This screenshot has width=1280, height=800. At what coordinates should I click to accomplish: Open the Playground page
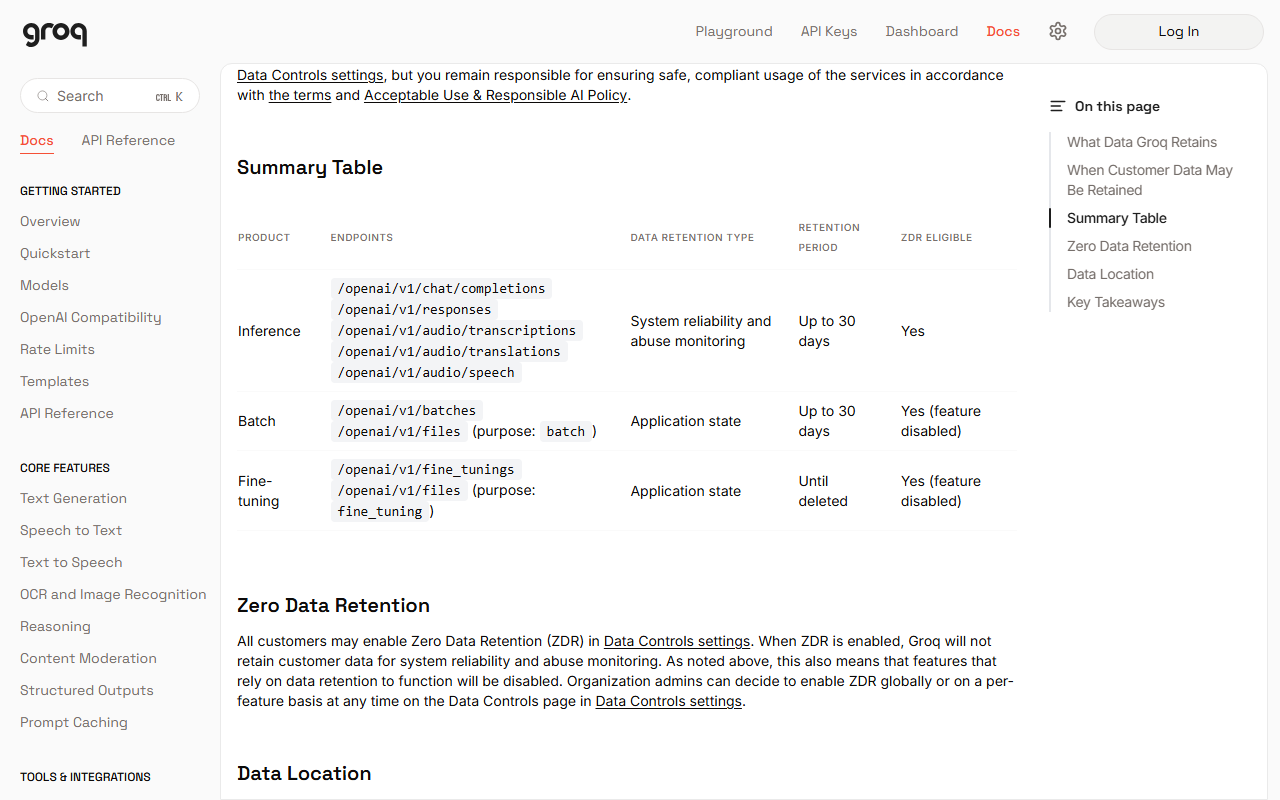[734, 31]
